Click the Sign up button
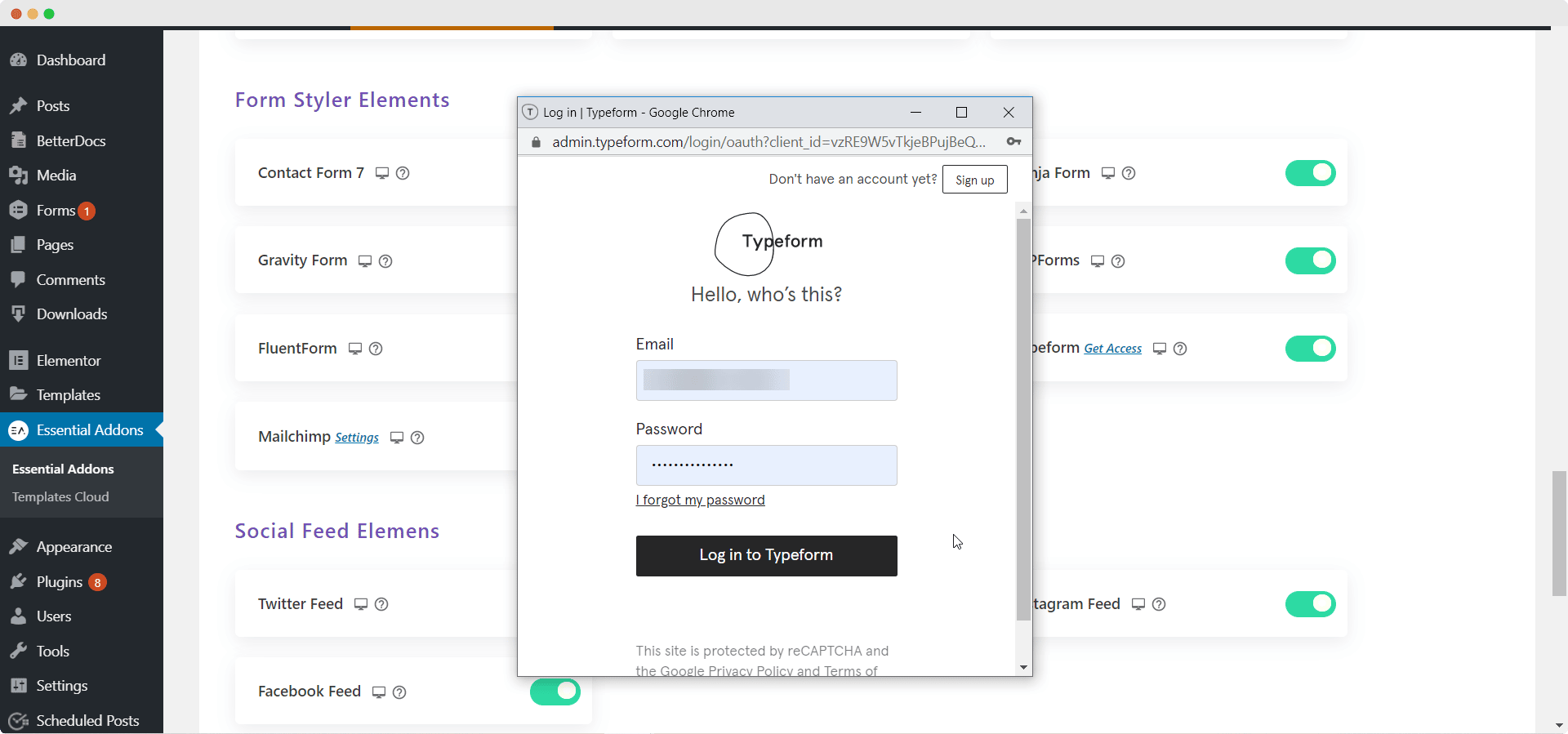Image resolution: width=1568 pixels, height=734 pixels. tap(975, 180)
